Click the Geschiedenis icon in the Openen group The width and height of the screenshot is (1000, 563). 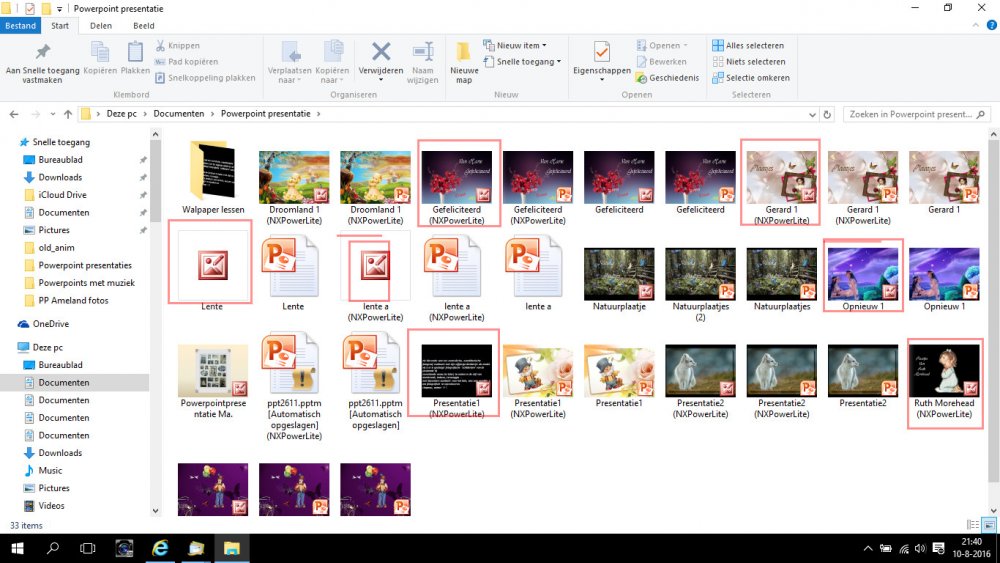click(x=641, y=78)
